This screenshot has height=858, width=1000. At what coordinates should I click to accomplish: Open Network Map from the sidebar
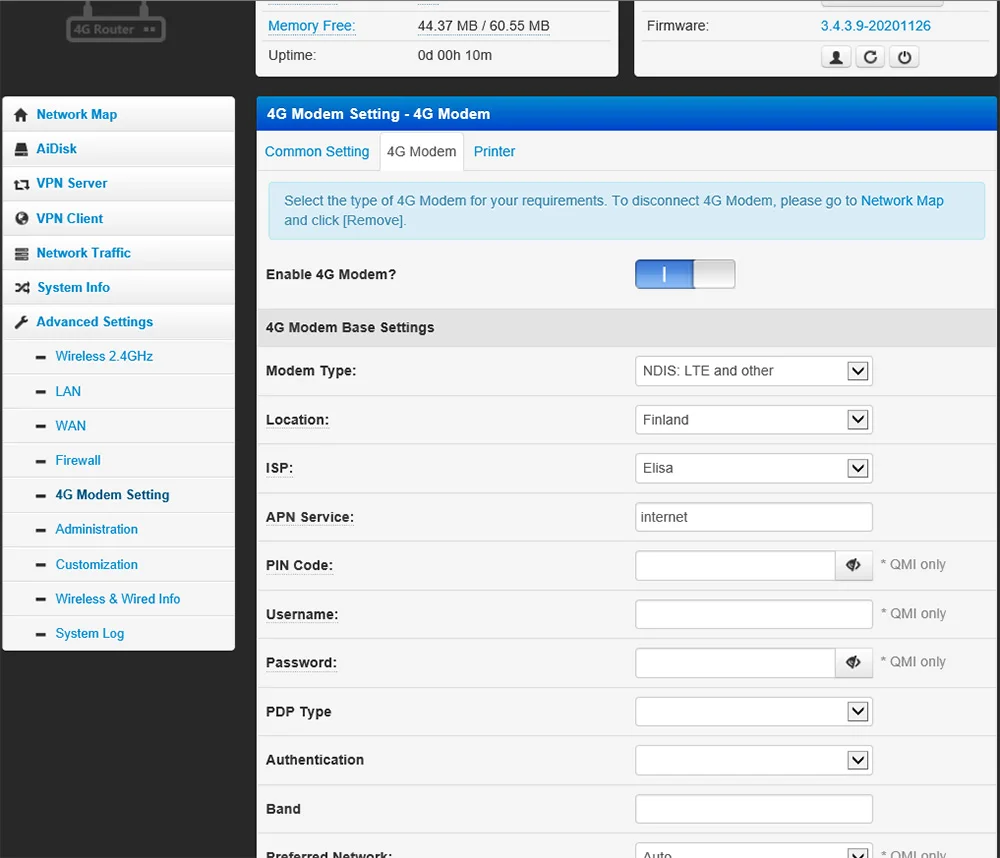[x=77, y=115]
